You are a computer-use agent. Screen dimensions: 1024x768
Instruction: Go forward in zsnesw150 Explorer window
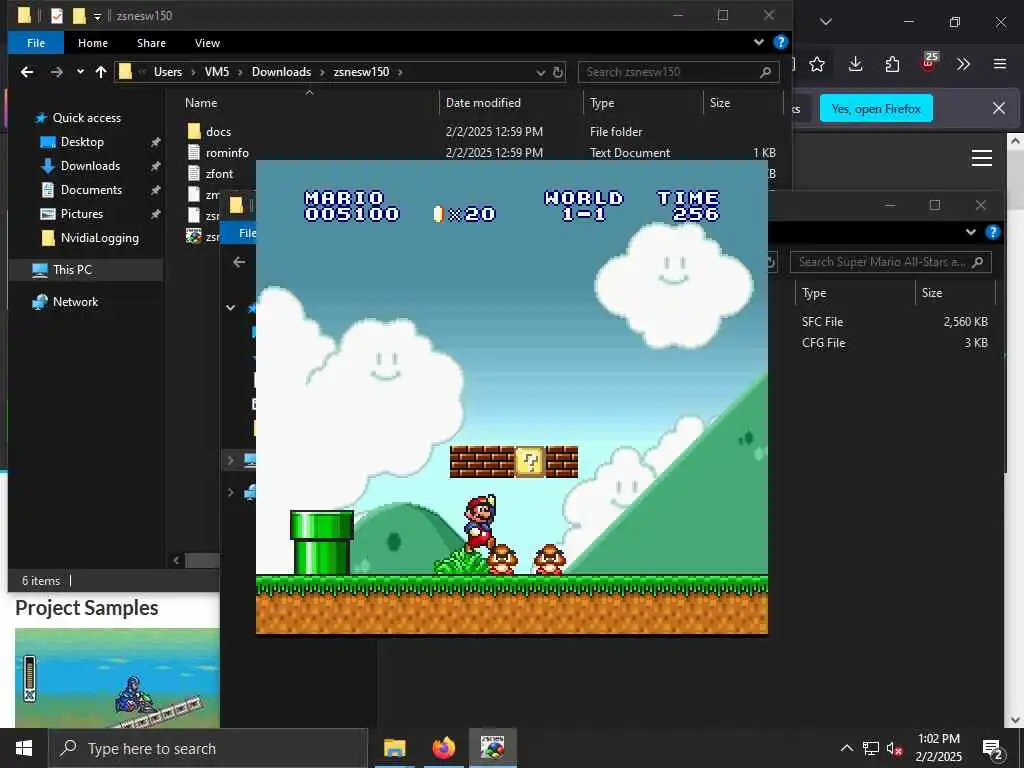[57, 72]
